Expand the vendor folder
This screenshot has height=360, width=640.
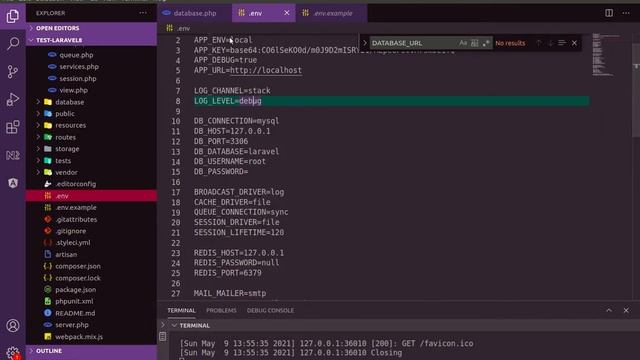[x=66, y=172]
